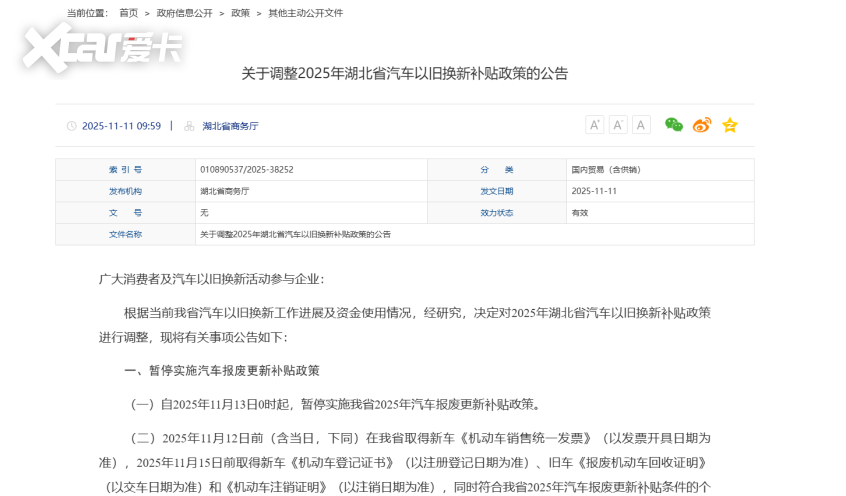Reset font size with plain A button
Image resolution: width=846 pixels, height=496 pixels.
[x=641, y=125]
